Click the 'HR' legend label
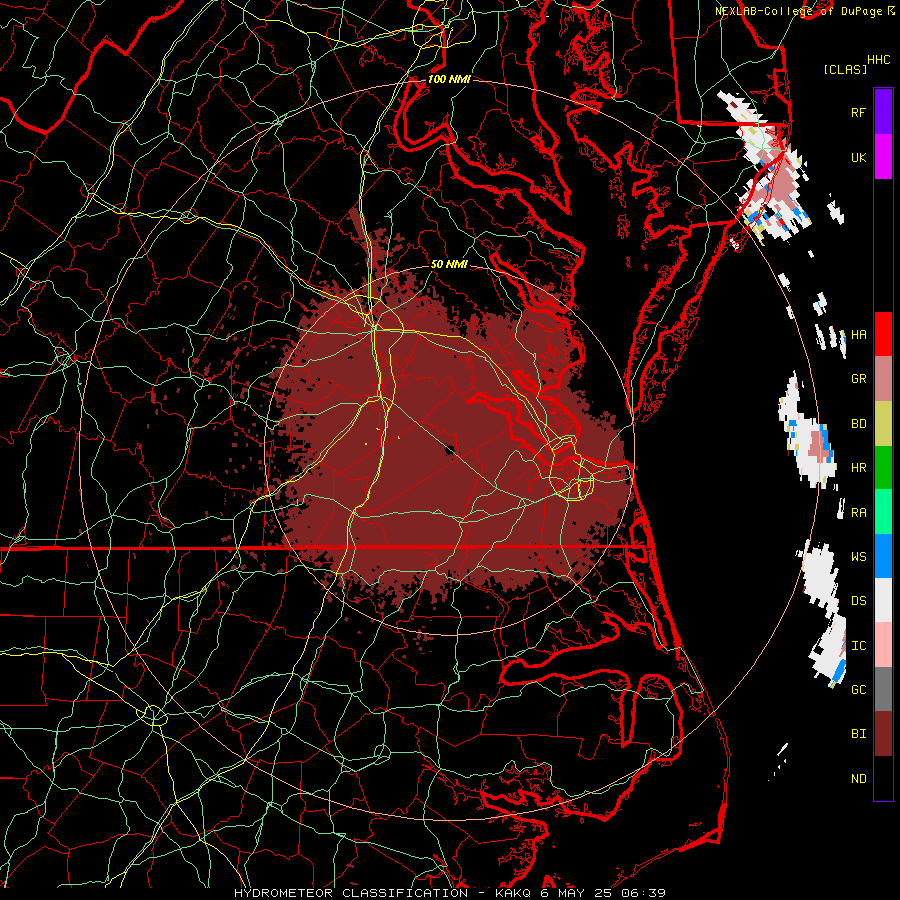This screenshot has width=900, height=900. click(858, 468)
